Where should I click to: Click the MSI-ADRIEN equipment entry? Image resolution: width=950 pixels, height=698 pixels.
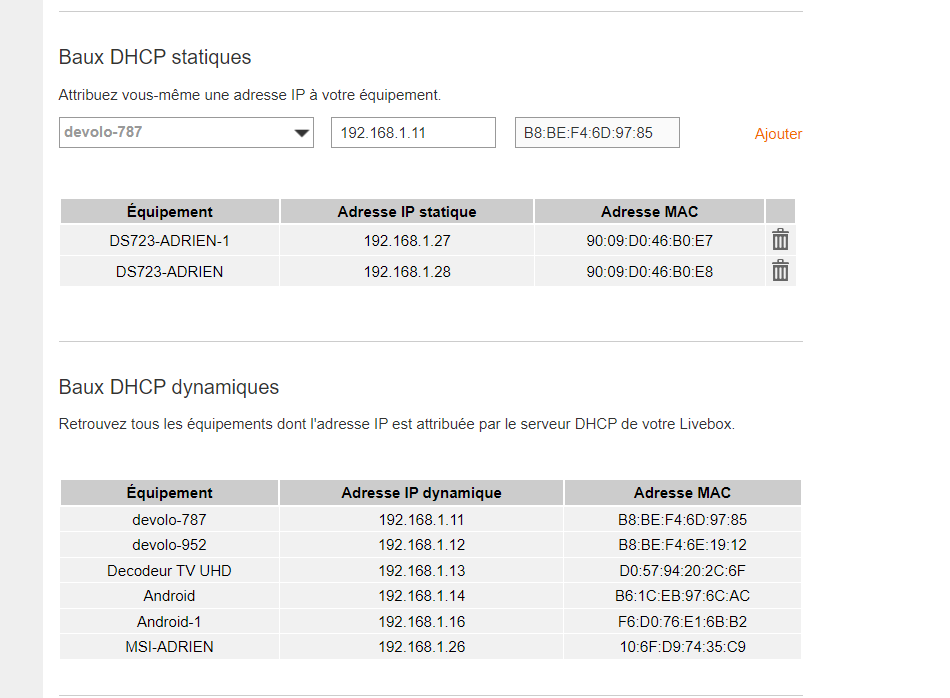[x=170, y=646]
